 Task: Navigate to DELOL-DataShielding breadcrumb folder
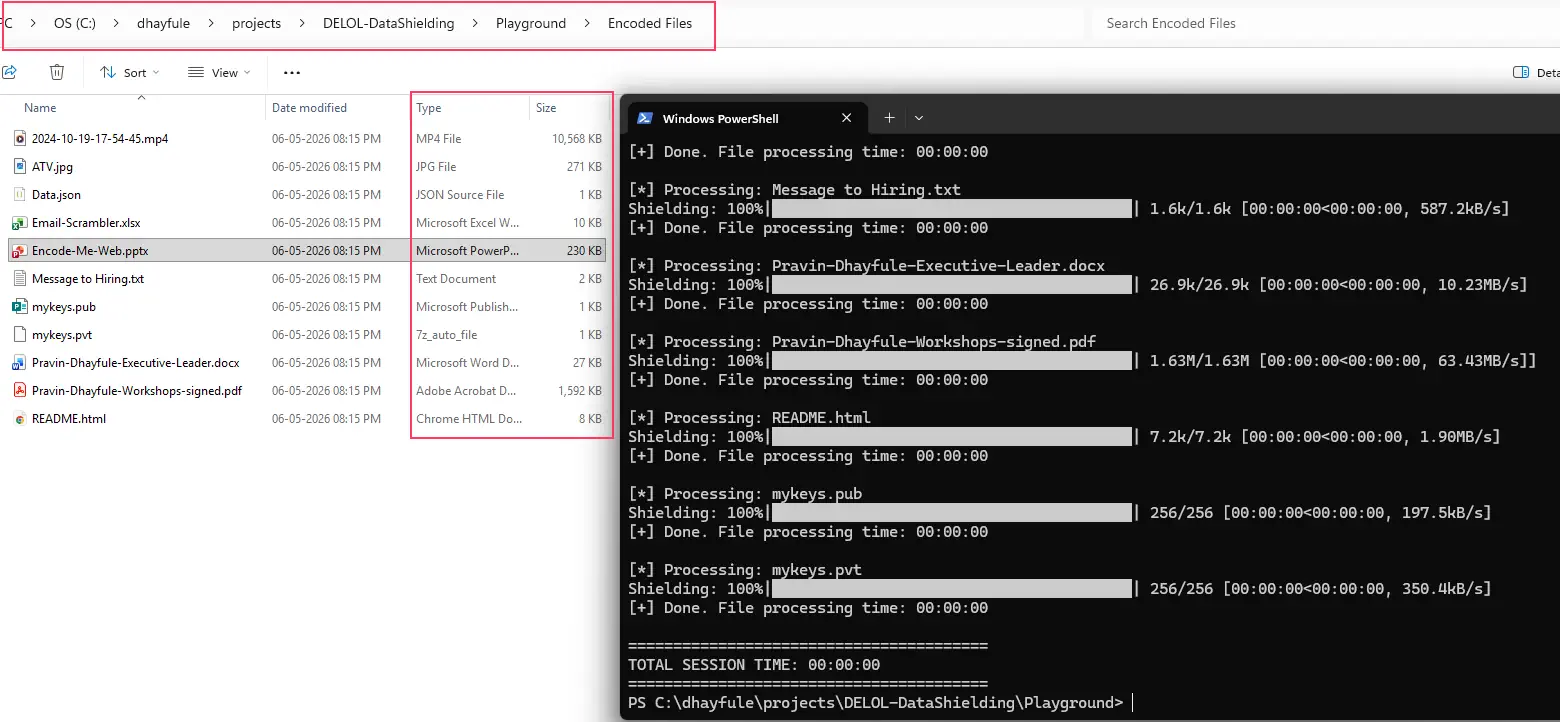click(x=388, y=23)
